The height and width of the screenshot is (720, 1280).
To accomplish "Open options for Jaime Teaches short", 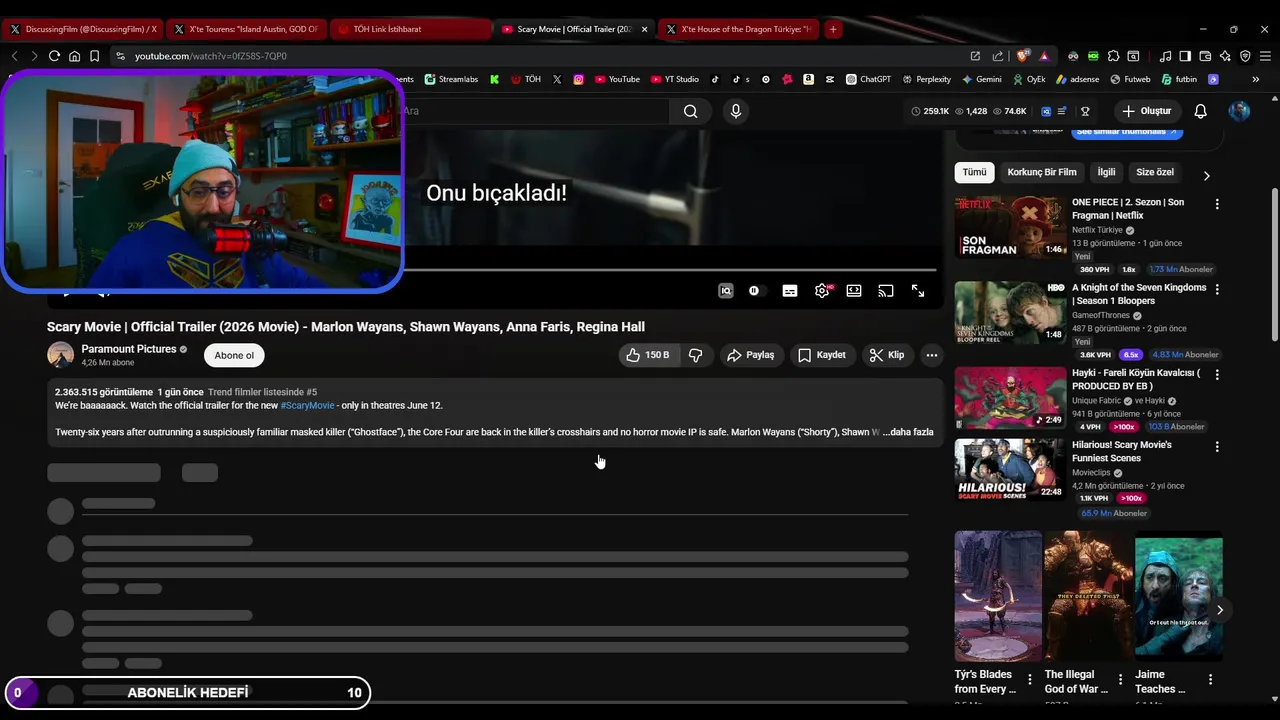I will pos(1210,680).
